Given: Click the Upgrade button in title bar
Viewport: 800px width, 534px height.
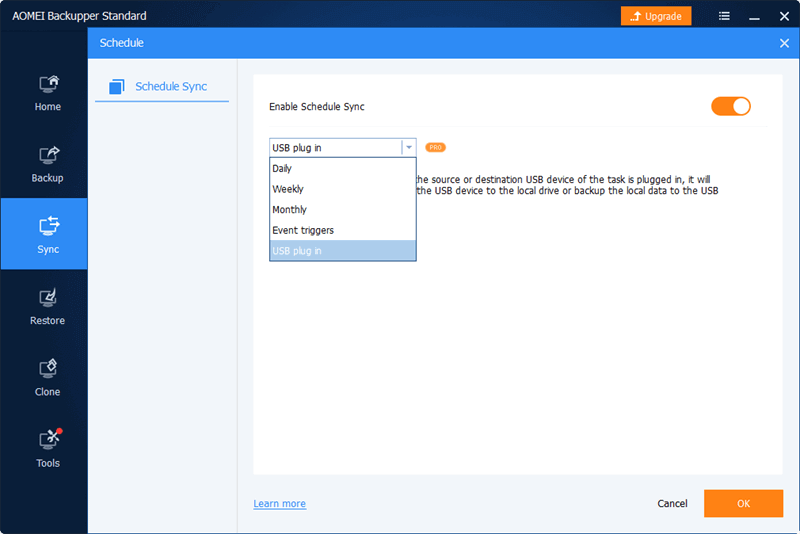Looking at the screenshot, I should (x=656, y=16).
